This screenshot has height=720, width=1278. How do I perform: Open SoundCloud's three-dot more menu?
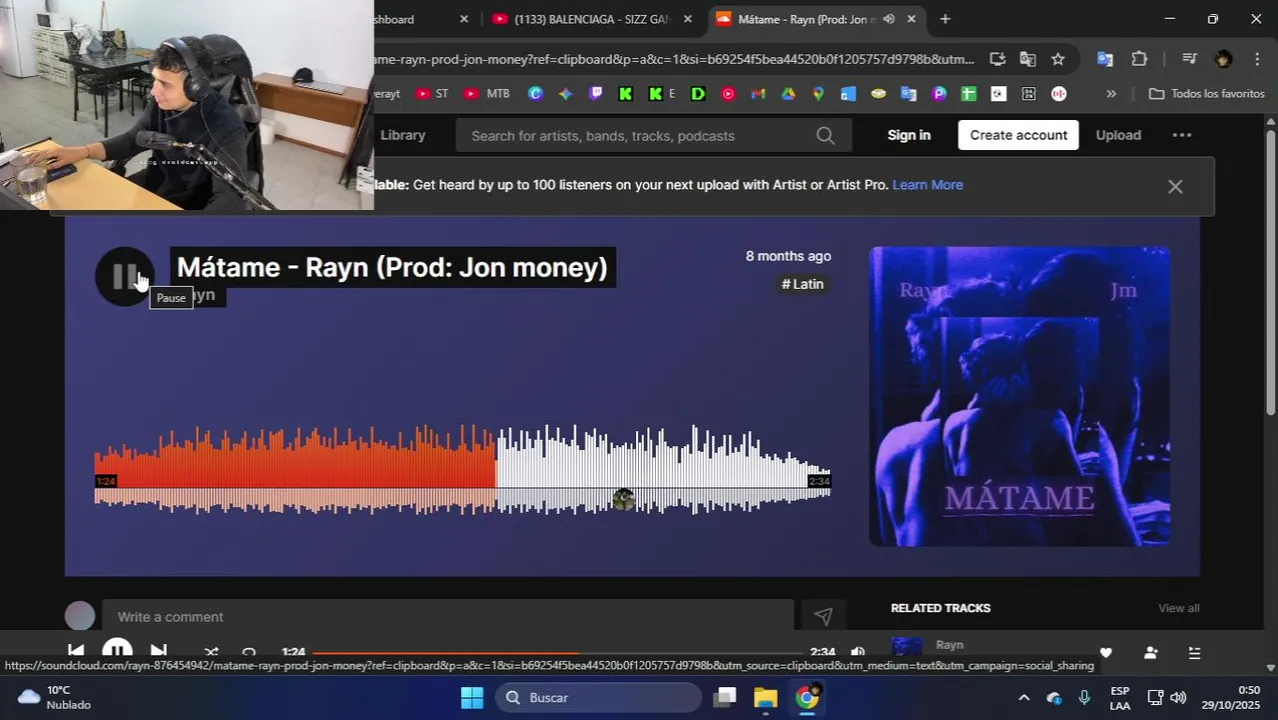1182,135
